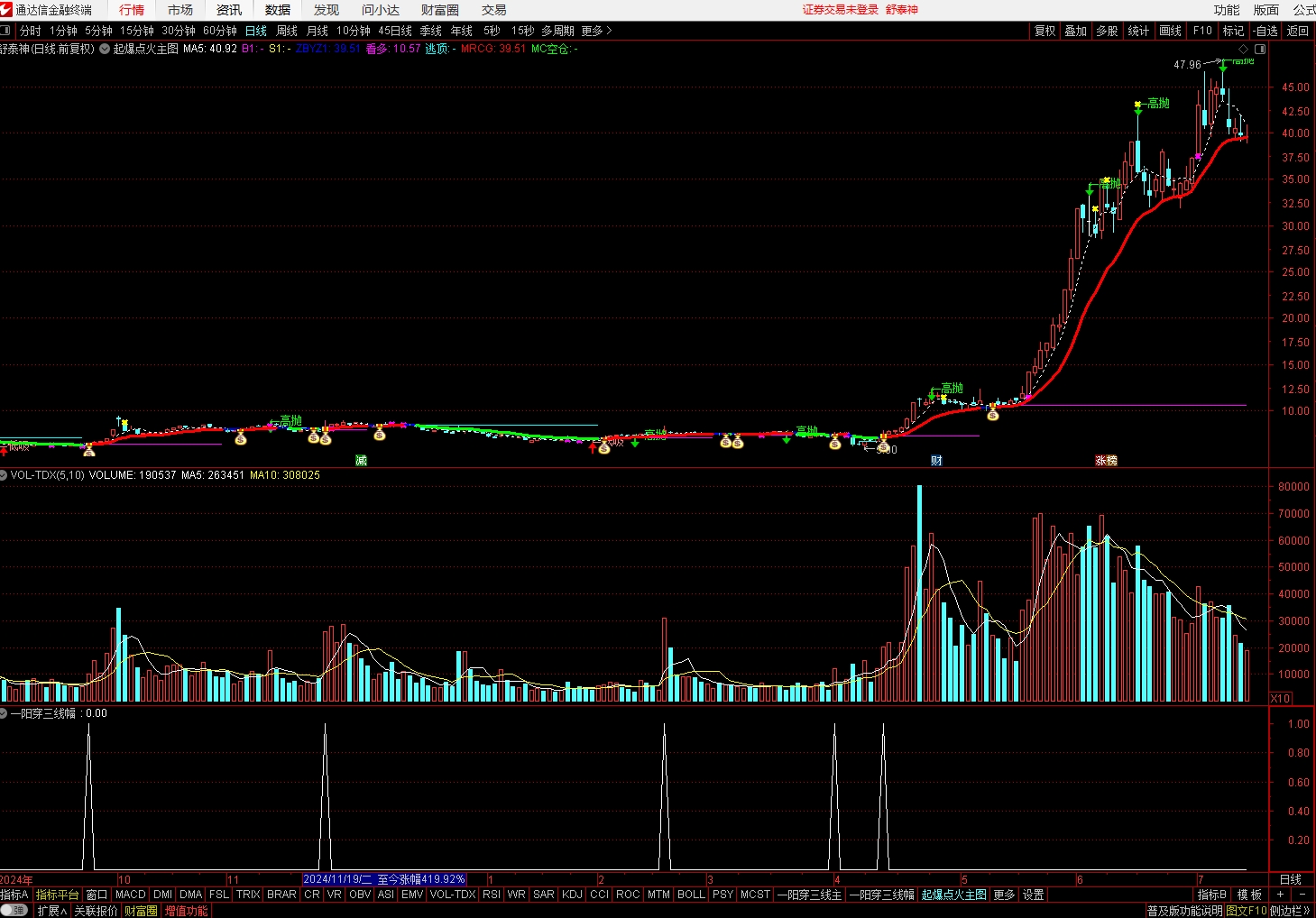This screenshot has height=918, width=1316.
Task: Click the diamond icon at chart top-right
Action: click(x=1244, y=49)
